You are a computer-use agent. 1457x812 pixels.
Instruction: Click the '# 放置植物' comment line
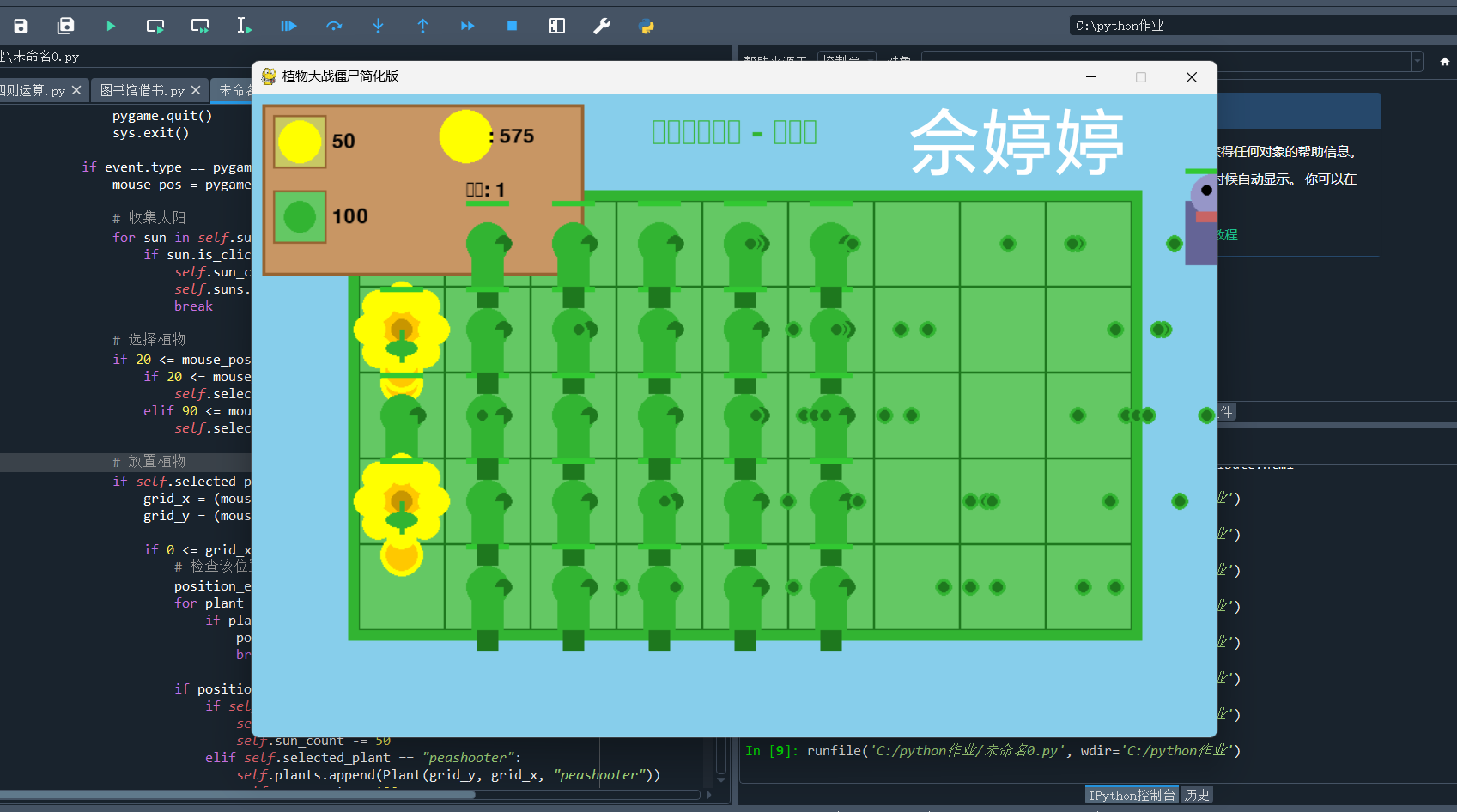coord(149,462)
